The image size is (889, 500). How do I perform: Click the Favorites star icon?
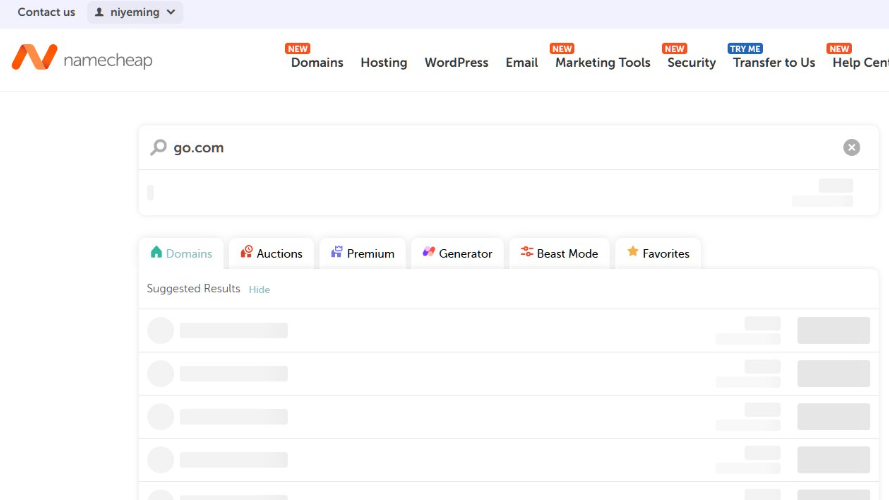pyautogui.click(x=633, y=251)
